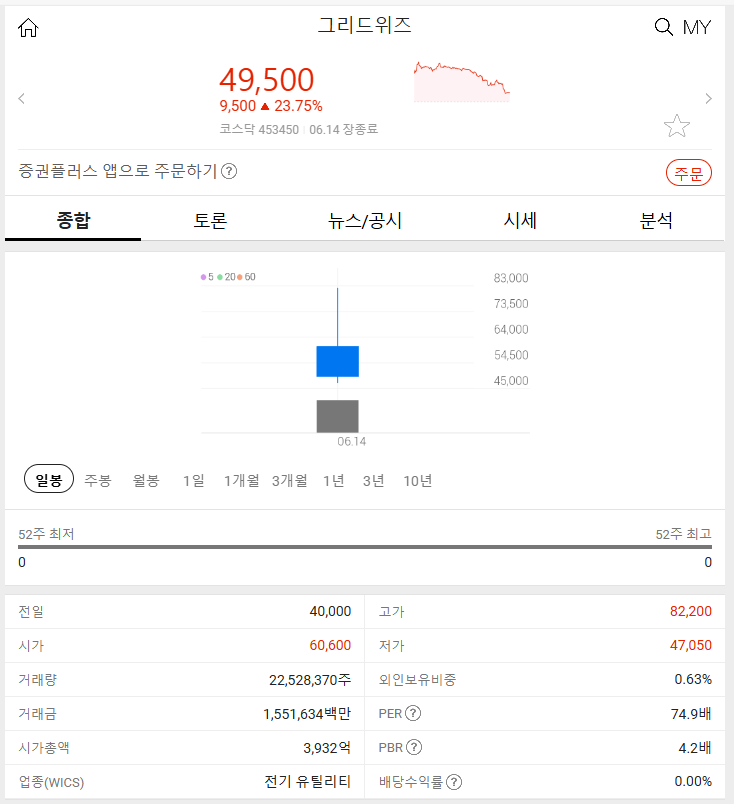Select the 1일 chart range
The width and height of the screenshot is (734, 804).
pos(194,480)
